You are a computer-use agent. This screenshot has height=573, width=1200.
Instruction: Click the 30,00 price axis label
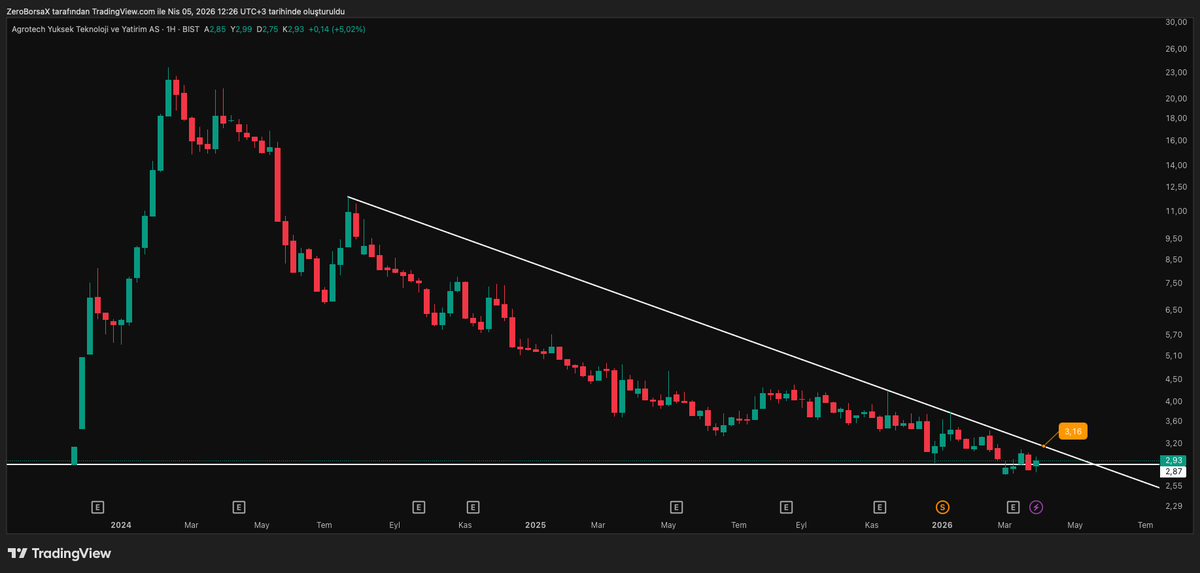point(1175,22)
